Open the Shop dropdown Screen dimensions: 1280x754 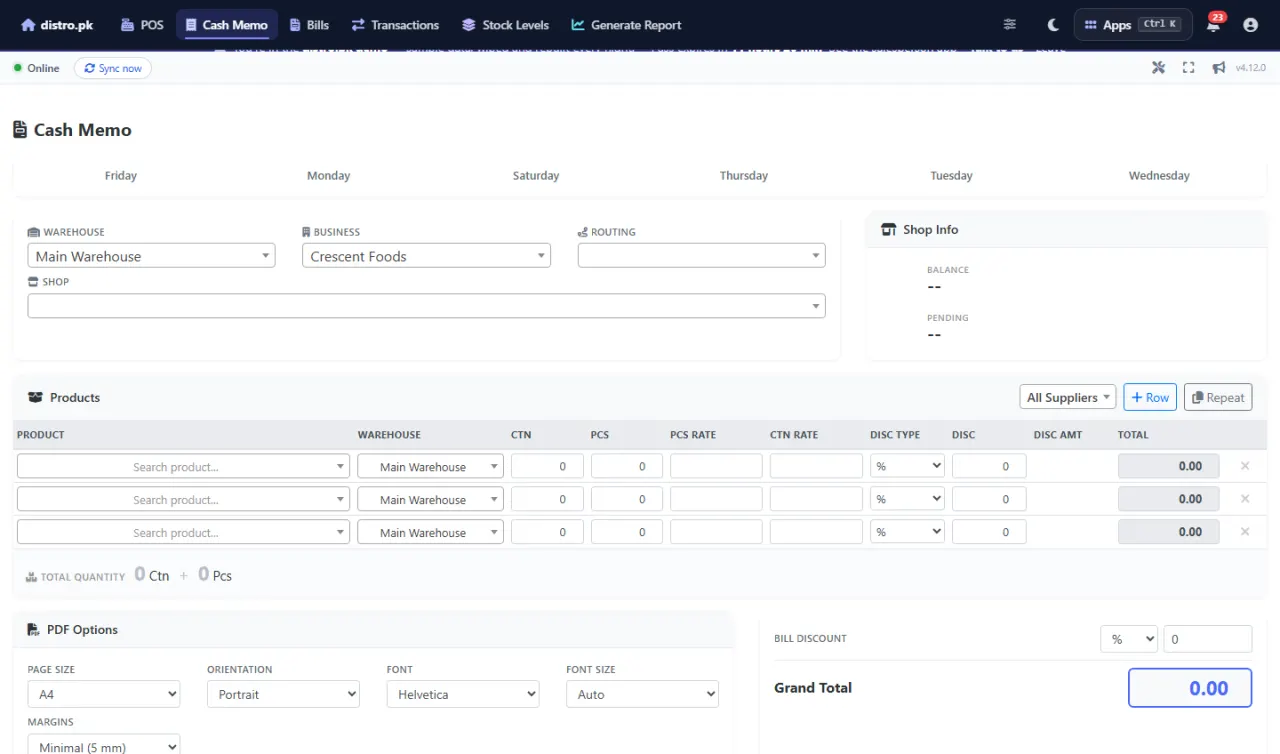pos(426,306)
